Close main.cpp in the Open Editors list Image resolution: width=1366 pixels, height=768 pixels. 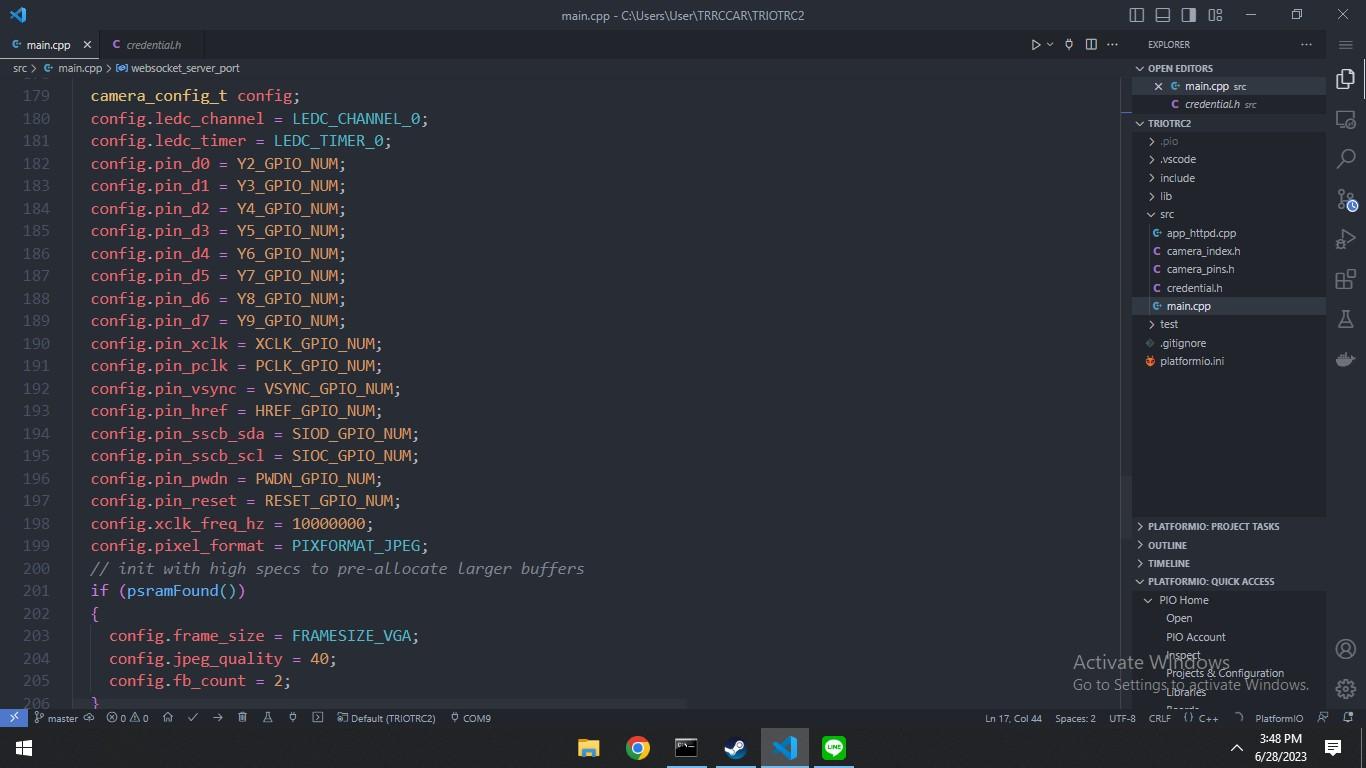[1159, 86]
